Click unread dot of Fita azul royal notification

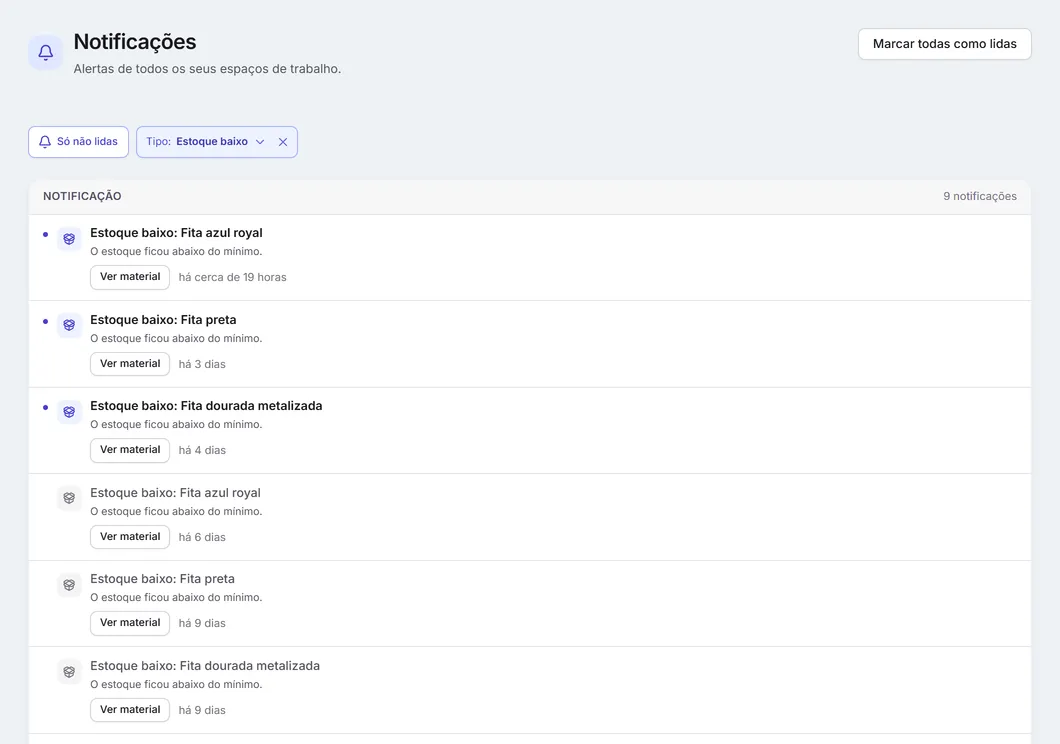click(x=45, y=234)
